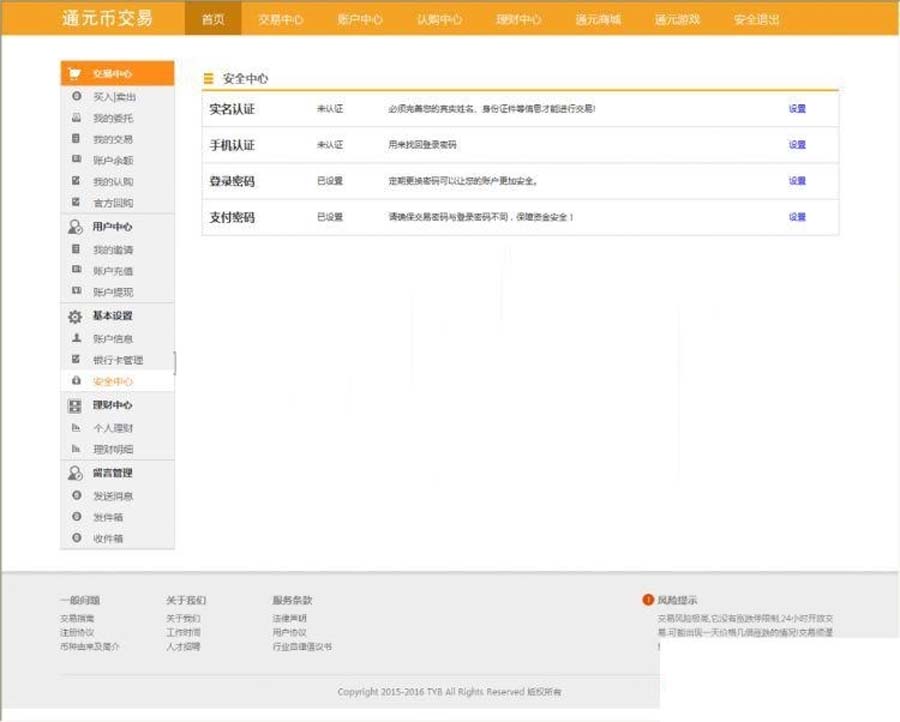Select 收件箱 in the message section
Viewport: 900px width, 722px height.
pyautogui.click(x=108, y=539)
